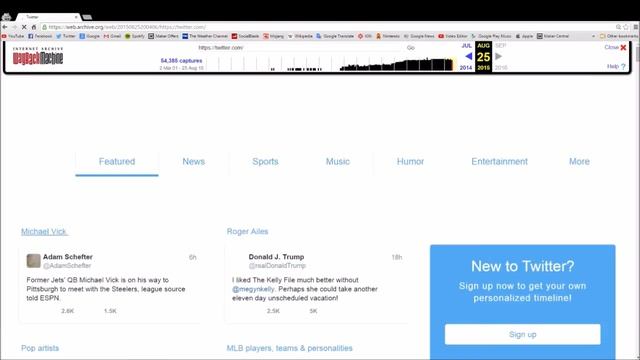This screenshot has width=640, height=360.
Task: Open the Wikipedia bookmark
Action: (x=300, y=36)
